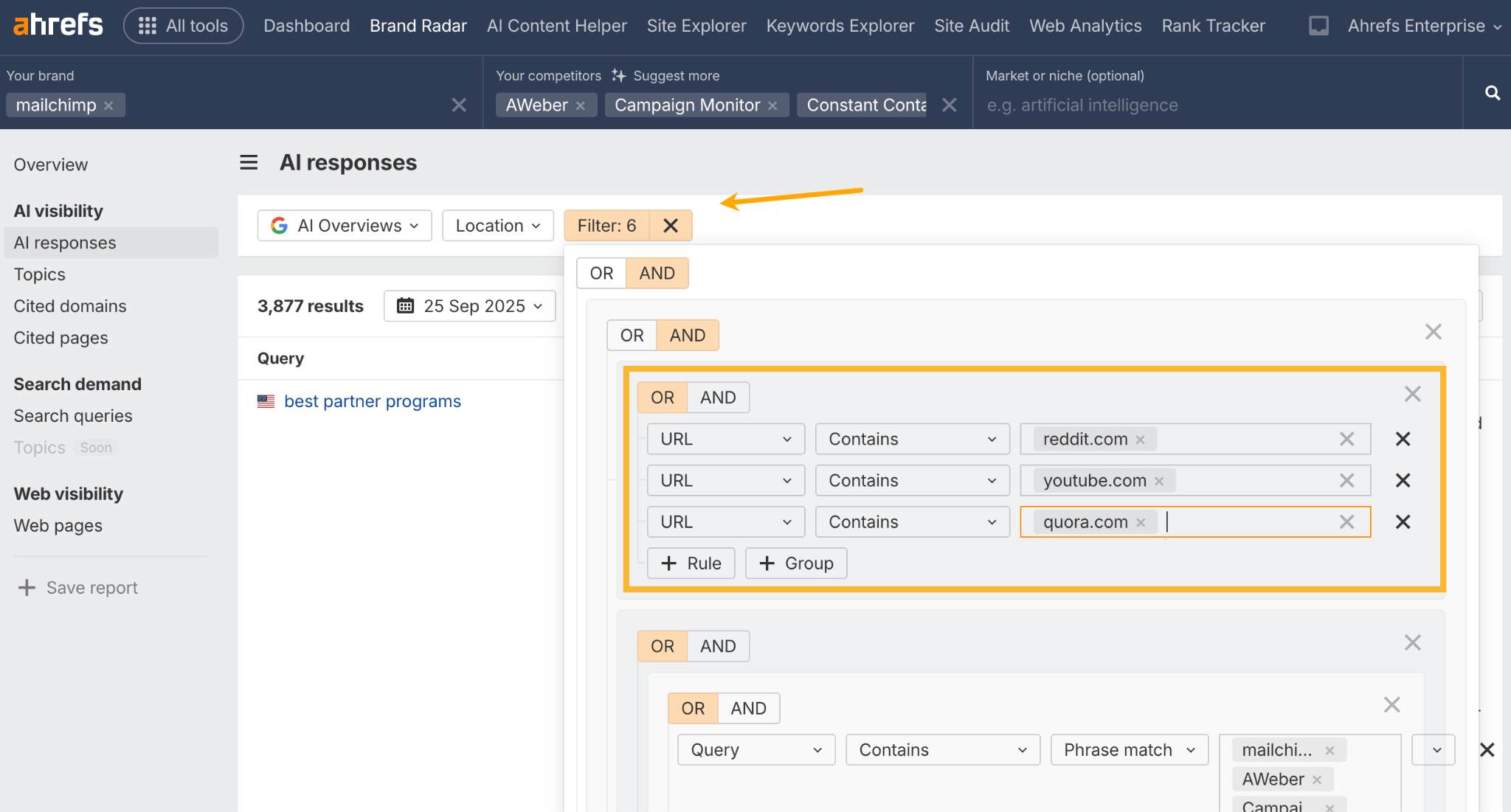Viewport: 1511px width, 812px height.
Task: Select AND for the Query condition group
Action: tap(748, 708)
